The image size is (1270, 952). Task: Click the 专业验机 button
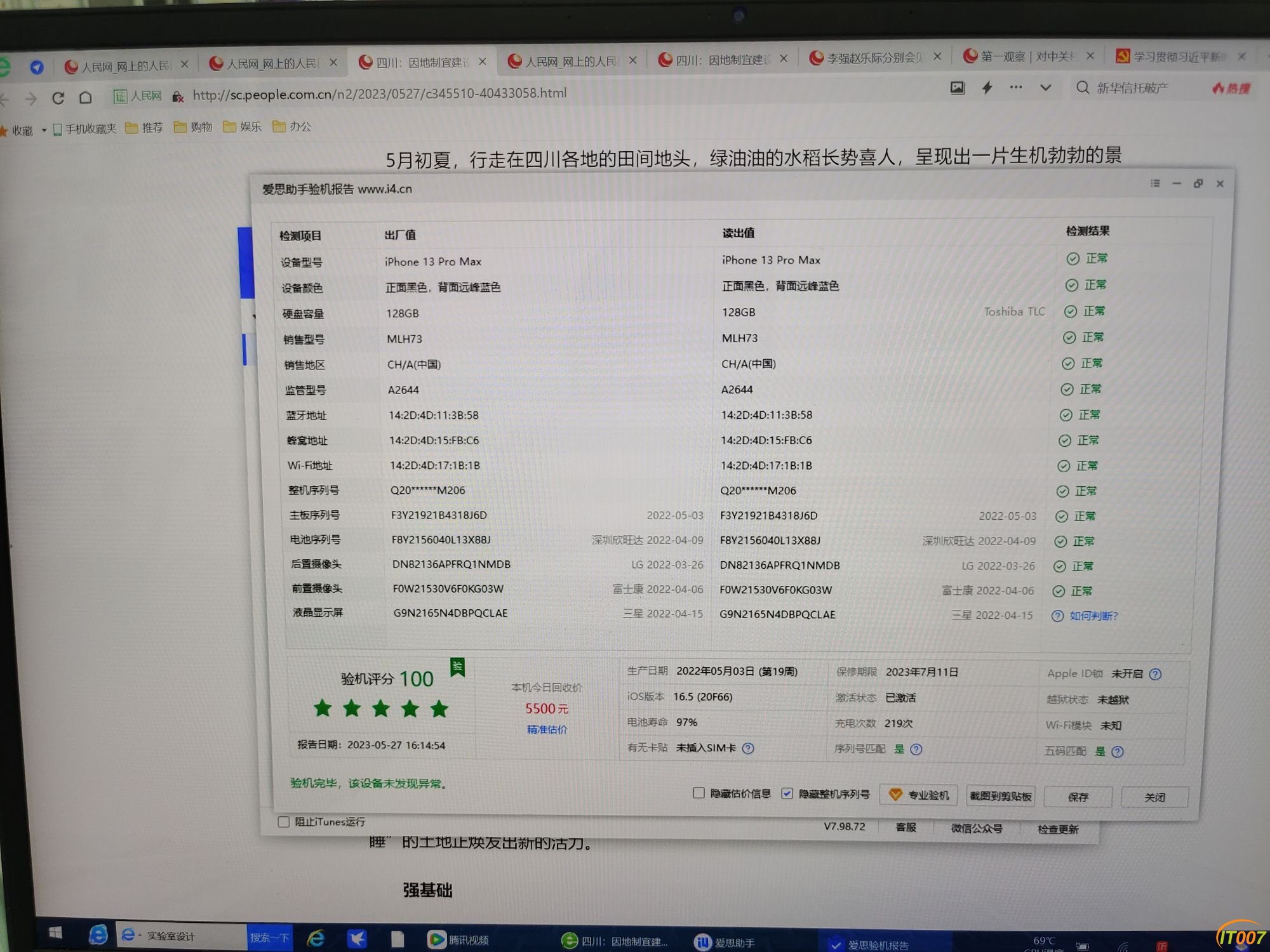(x=919, y=795)
